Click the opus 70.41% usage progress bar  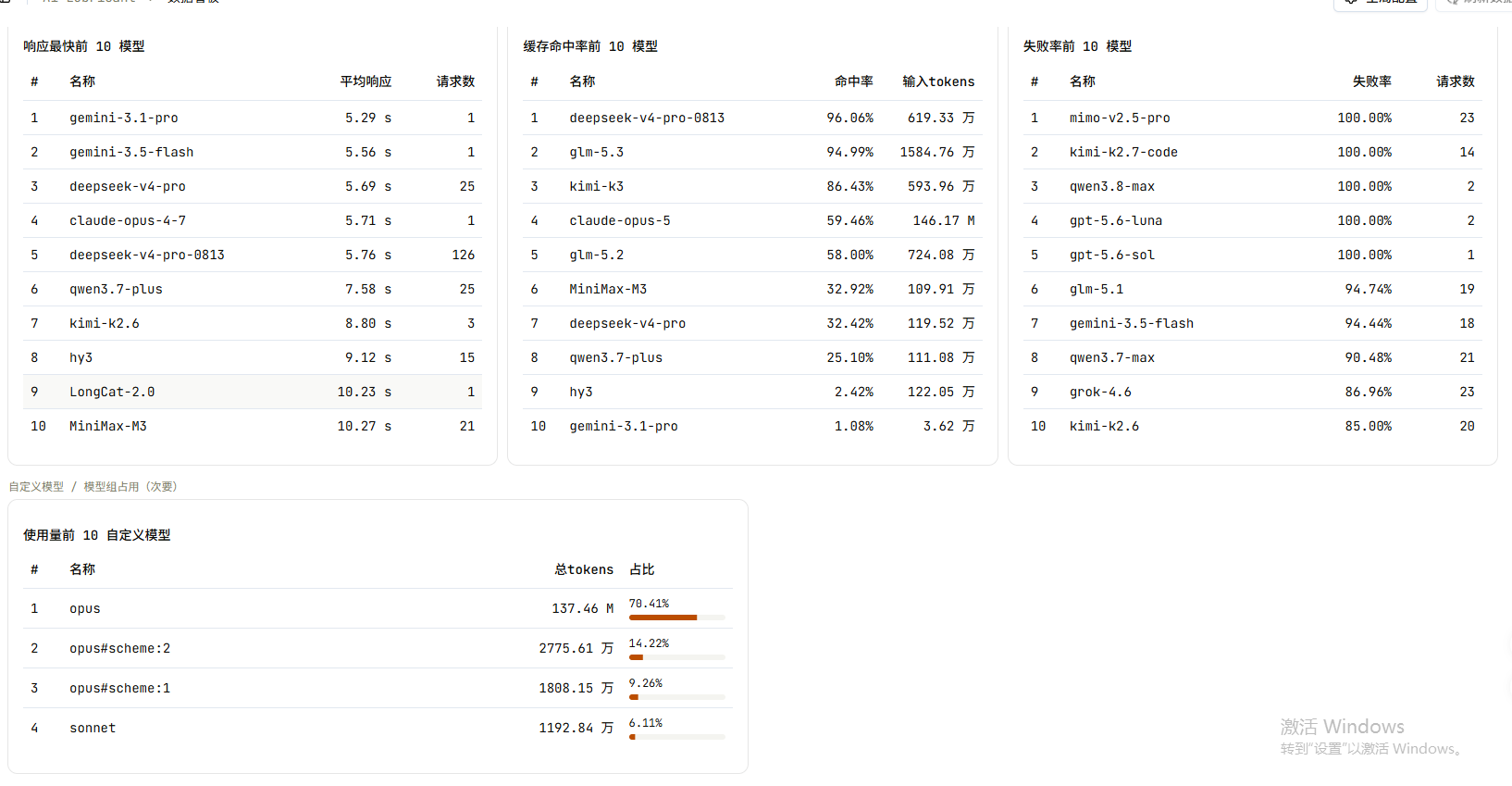coord(677,618)
